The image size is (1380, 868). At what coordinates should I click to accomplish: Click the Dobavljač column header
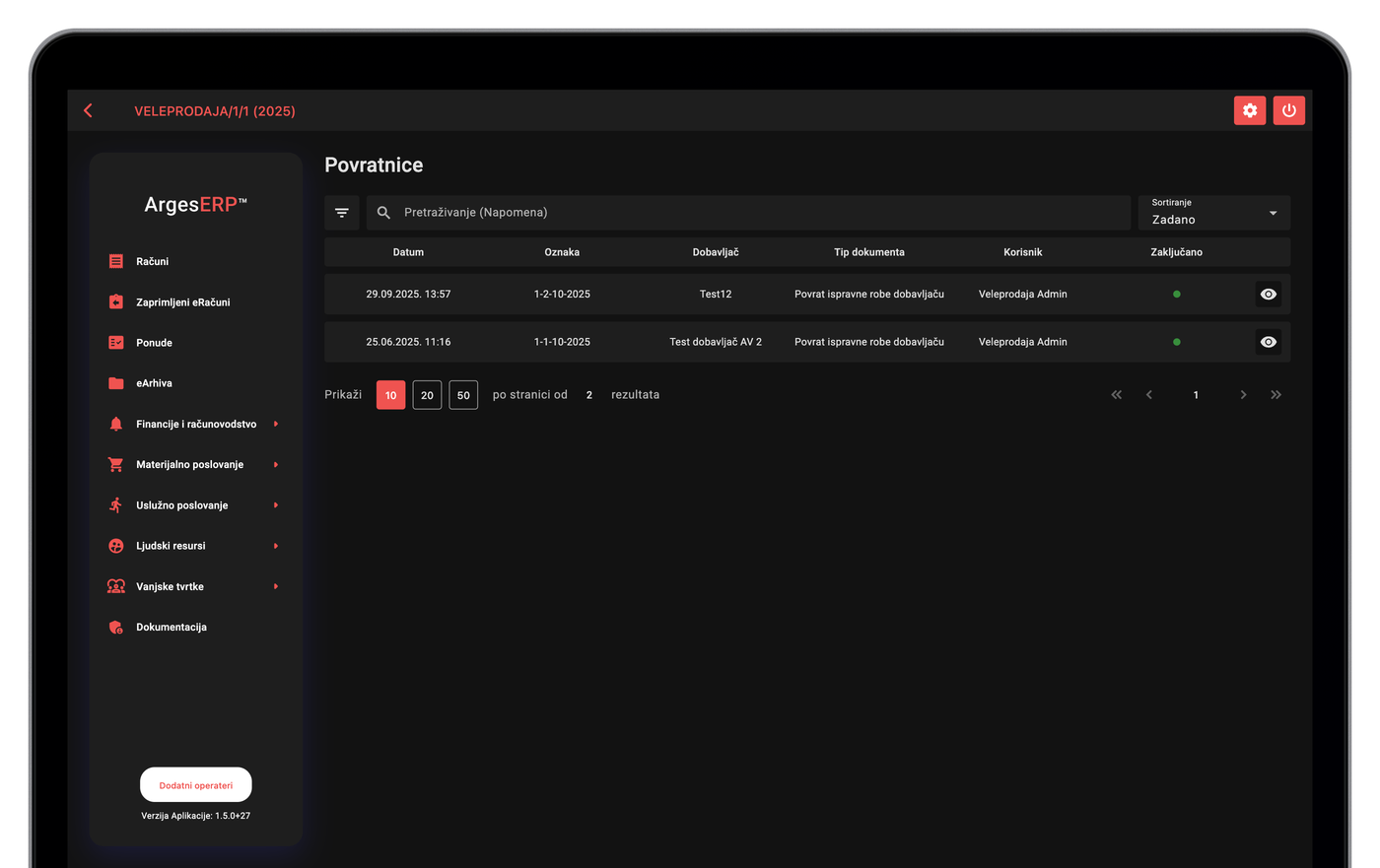[716, 252]
